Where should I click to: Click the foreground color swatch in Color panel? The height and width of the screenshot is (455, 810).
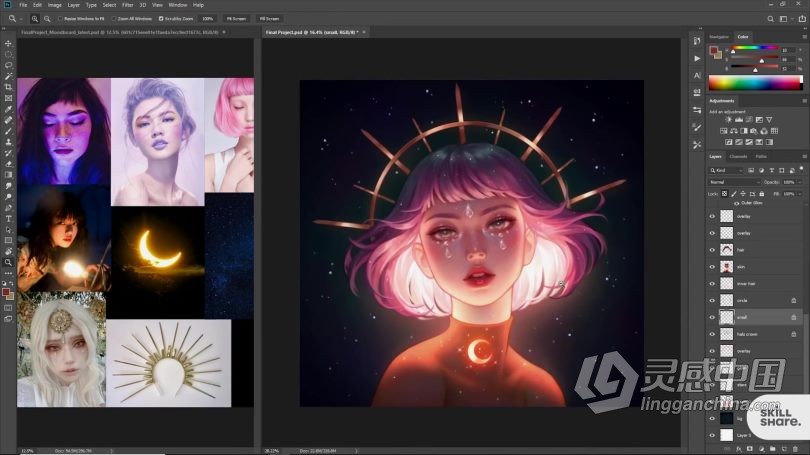713,50
